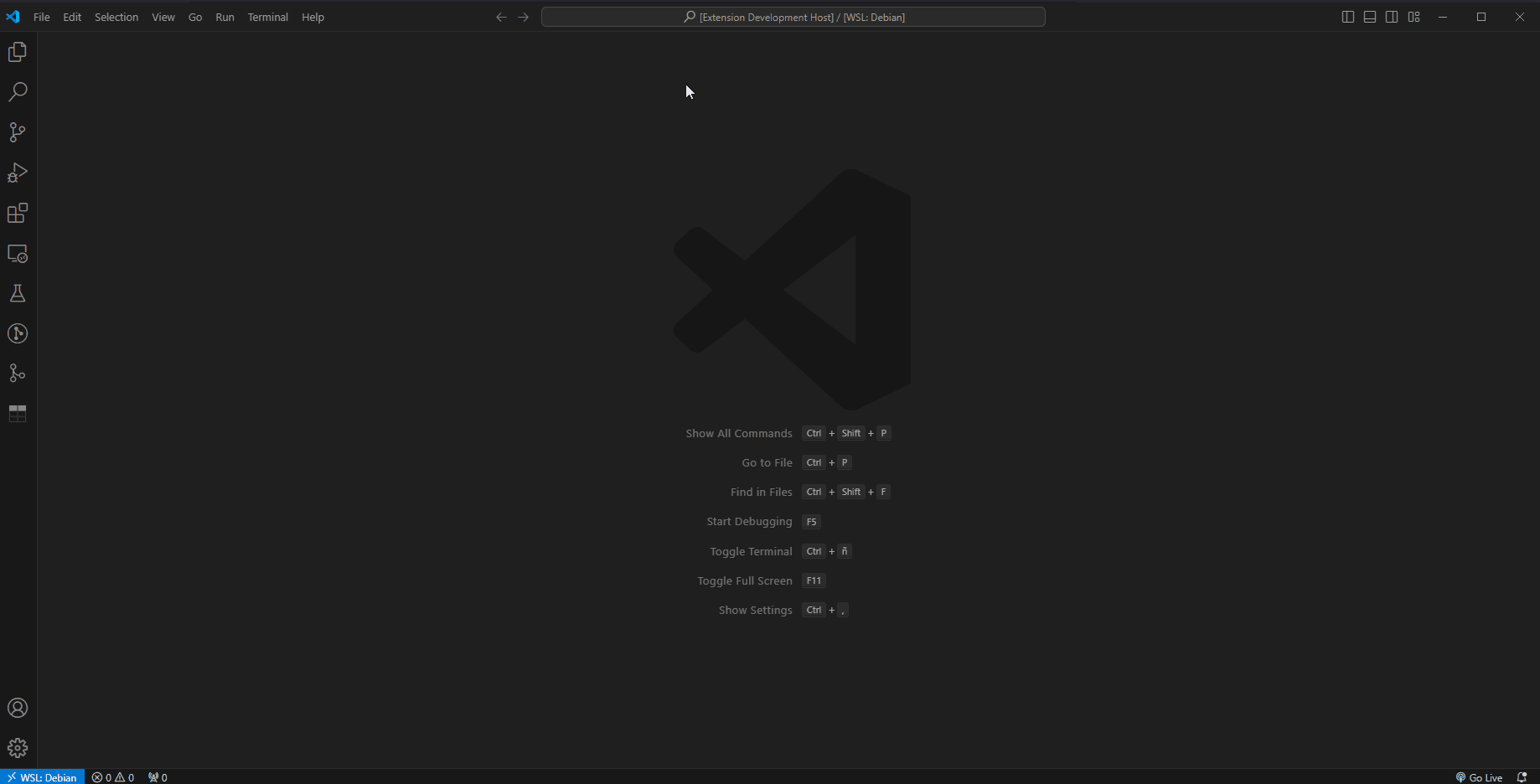Viewport: 1540px width, 784px height.
Task: Go forward with the right arrow
Action: coord(524,17)
